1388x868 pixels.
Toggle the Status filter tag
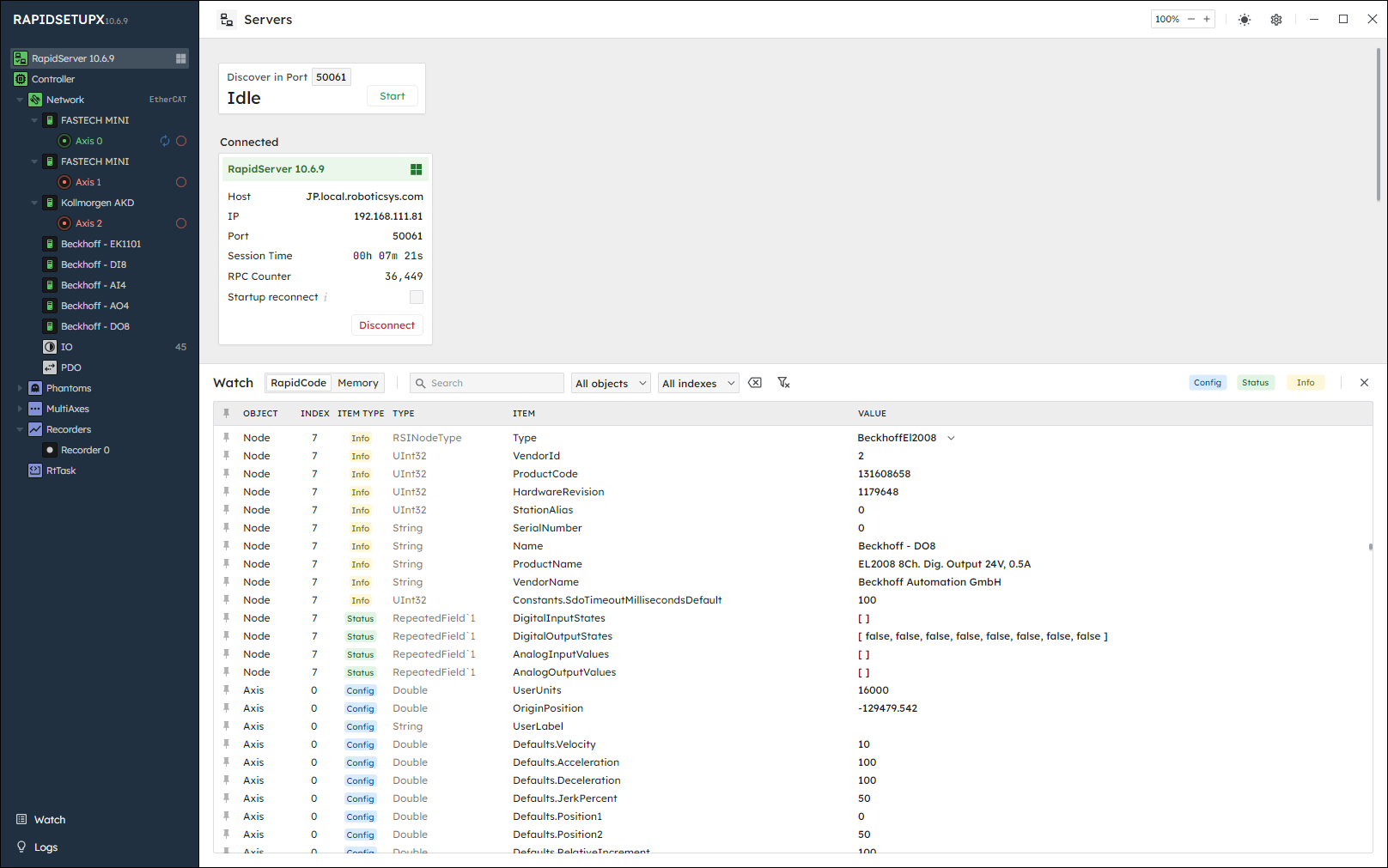point(1255,383)
